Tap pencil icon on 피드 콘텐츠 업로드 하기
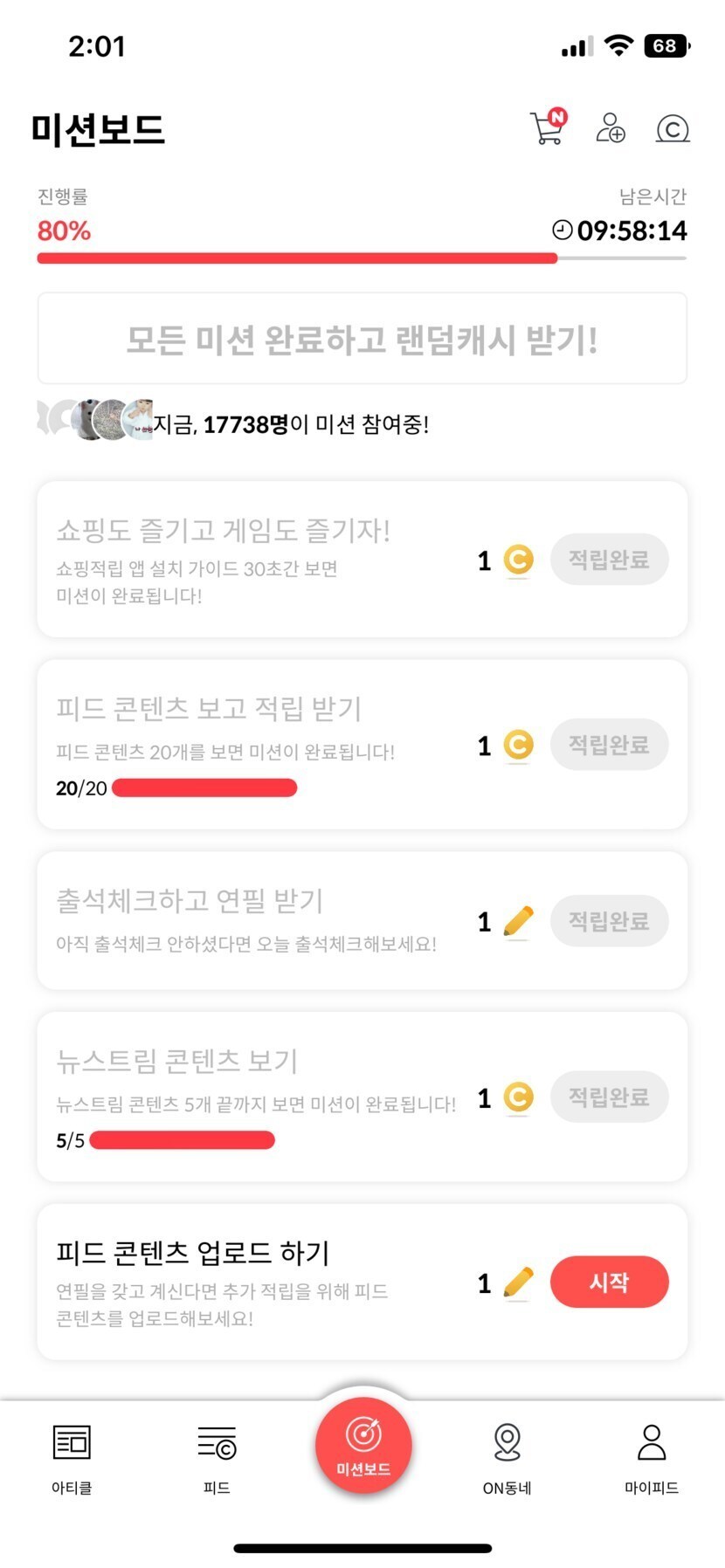Screen dimensions: 725x1568 518,1283
